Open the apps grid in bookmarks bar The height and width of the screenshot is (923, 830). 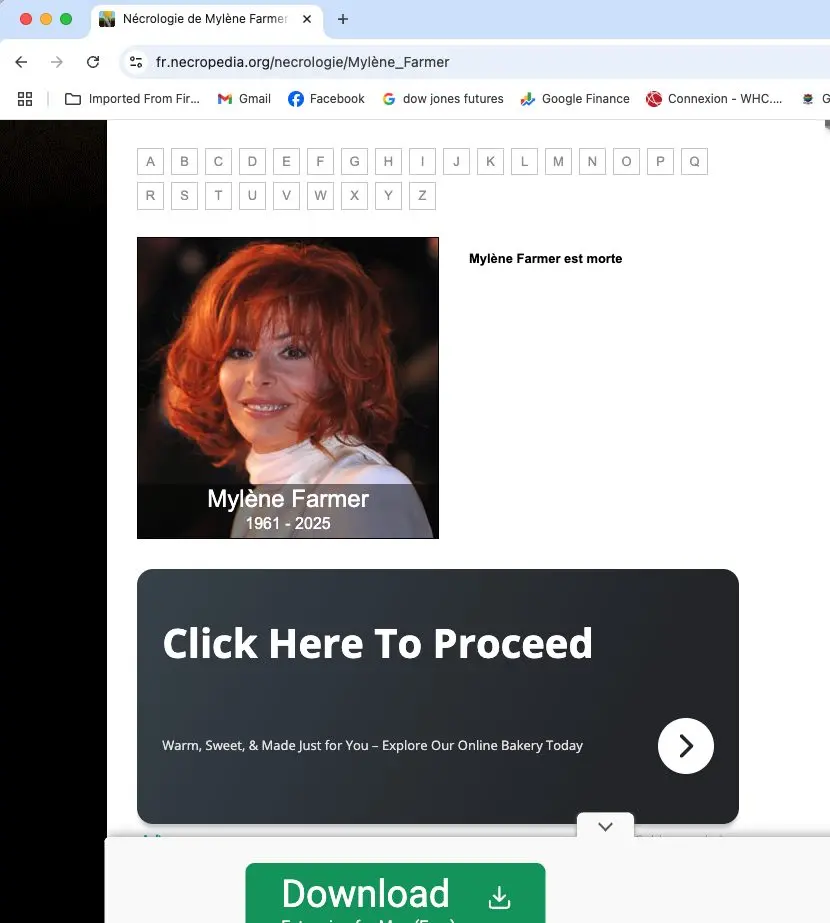point(25,99)
